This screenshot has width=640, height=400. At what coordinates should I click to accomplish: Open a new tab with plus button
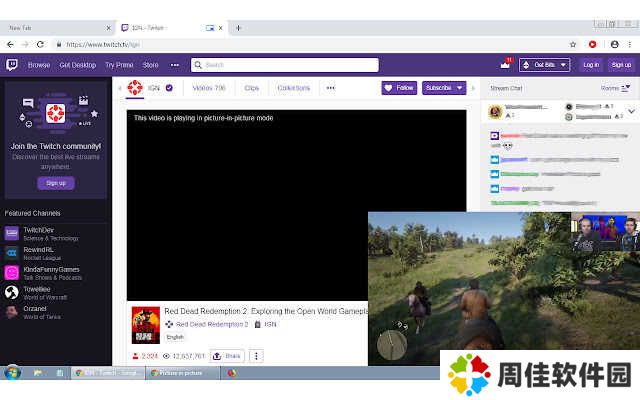click(238, 28)
